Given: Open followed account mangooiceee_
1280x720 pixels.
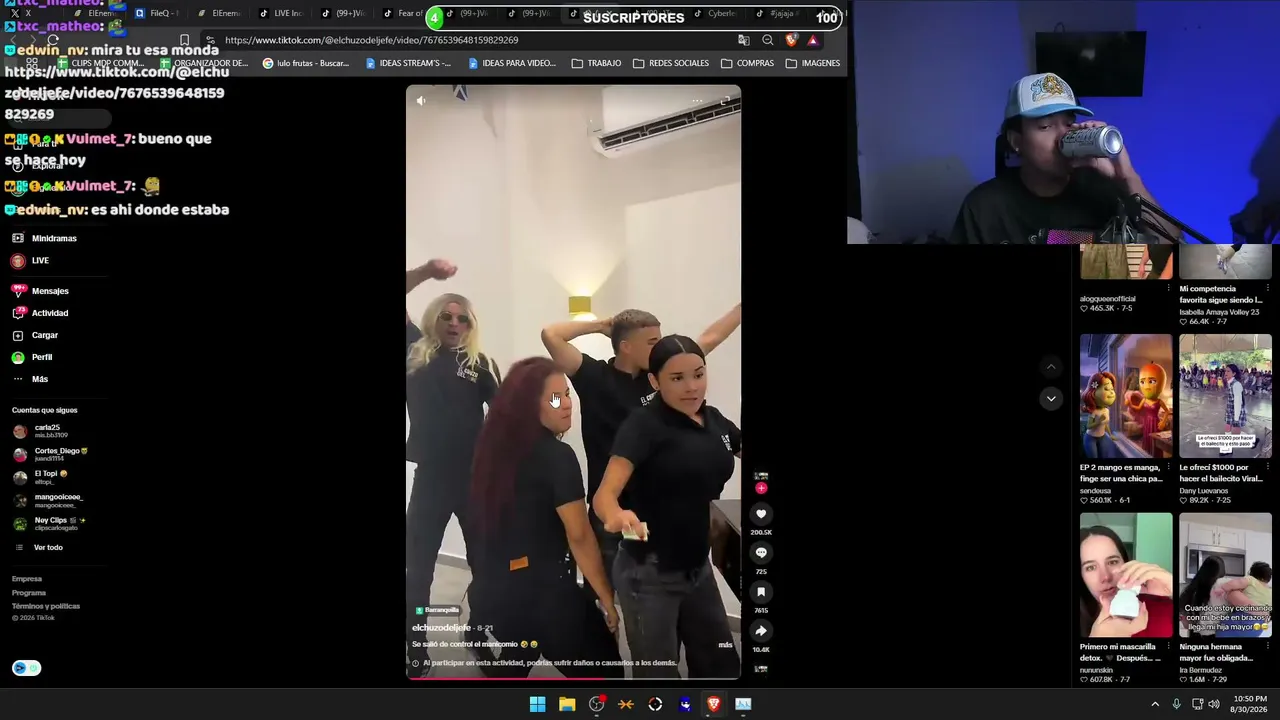Looking at the screenshot, I should tap(47, 500).
